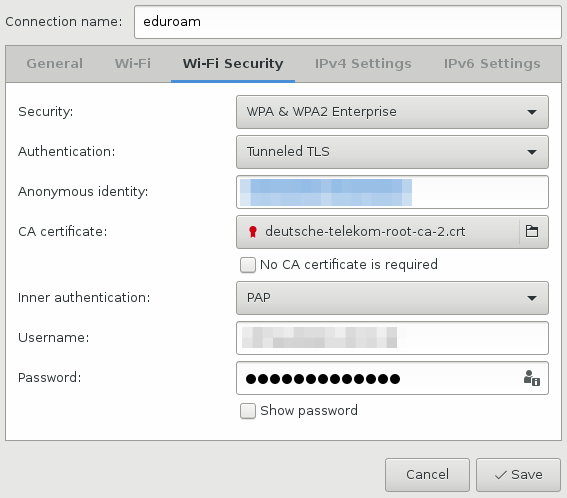The image size is (567, 498).
Task: Select the Wi-Fi Security tab
Action: 233,64
